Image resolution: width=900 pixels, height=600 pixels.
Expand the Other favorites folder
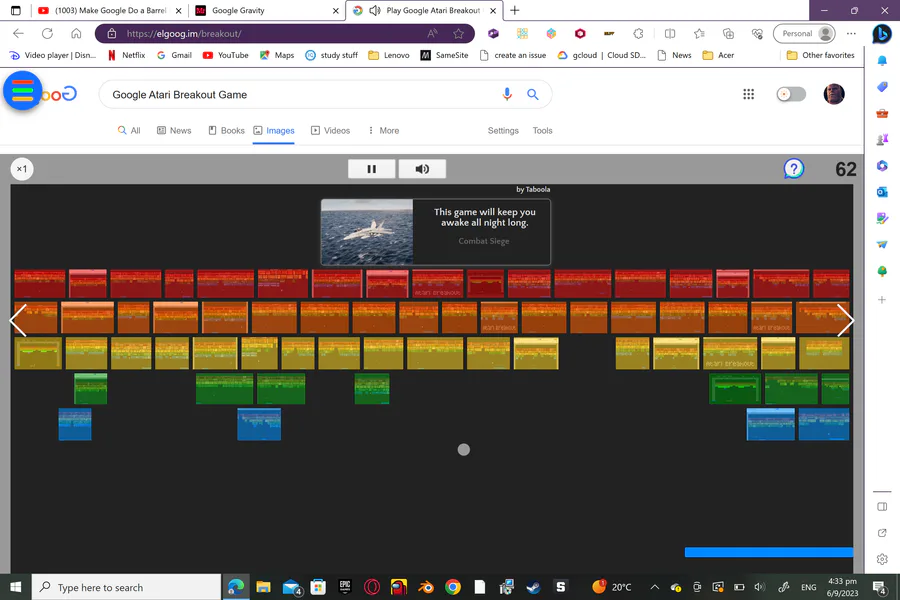tap(821, 55)
